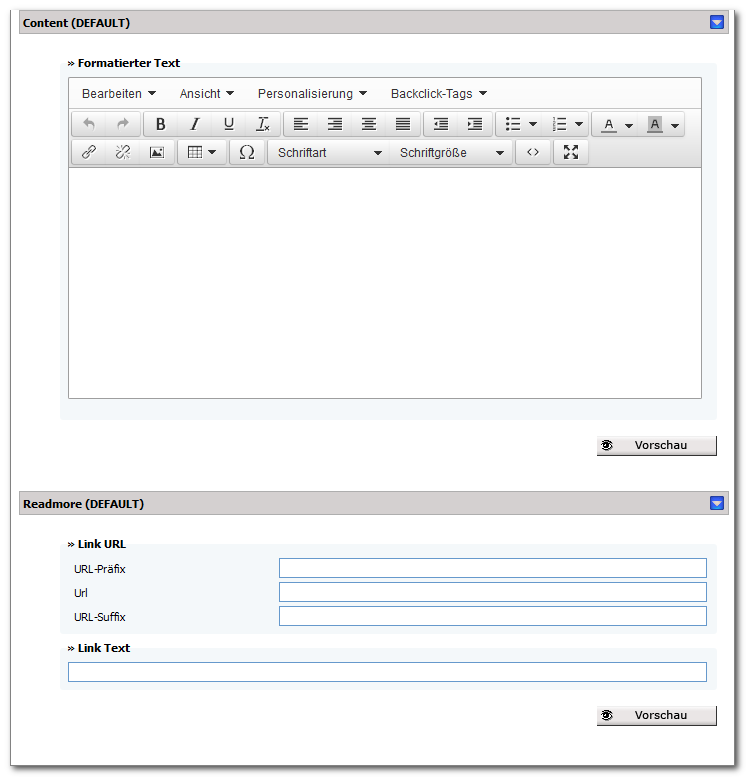Clear formatting with the Tx icon
Screen dimensions: 746x777
[x=263, y=124]
